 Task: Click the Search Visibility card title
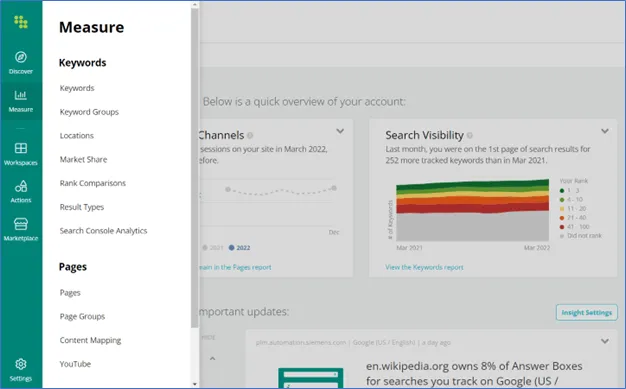pos(424,135)
